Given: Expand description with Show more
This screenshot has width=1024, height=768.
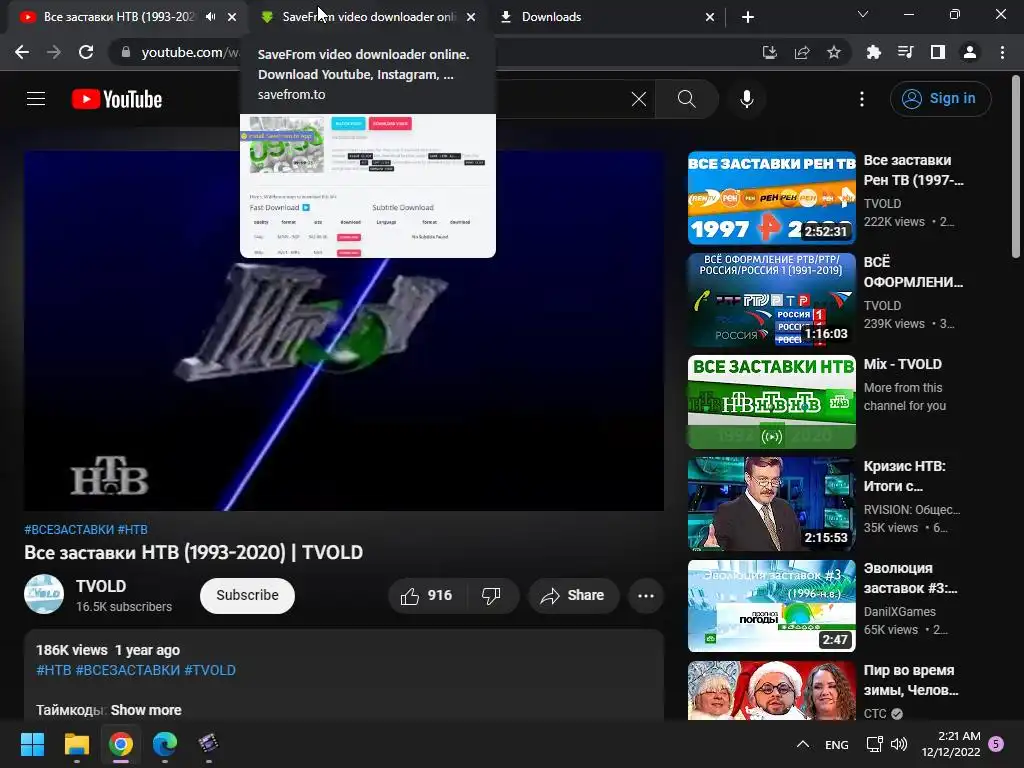Looking at the screenshot, I should (146, 710).
